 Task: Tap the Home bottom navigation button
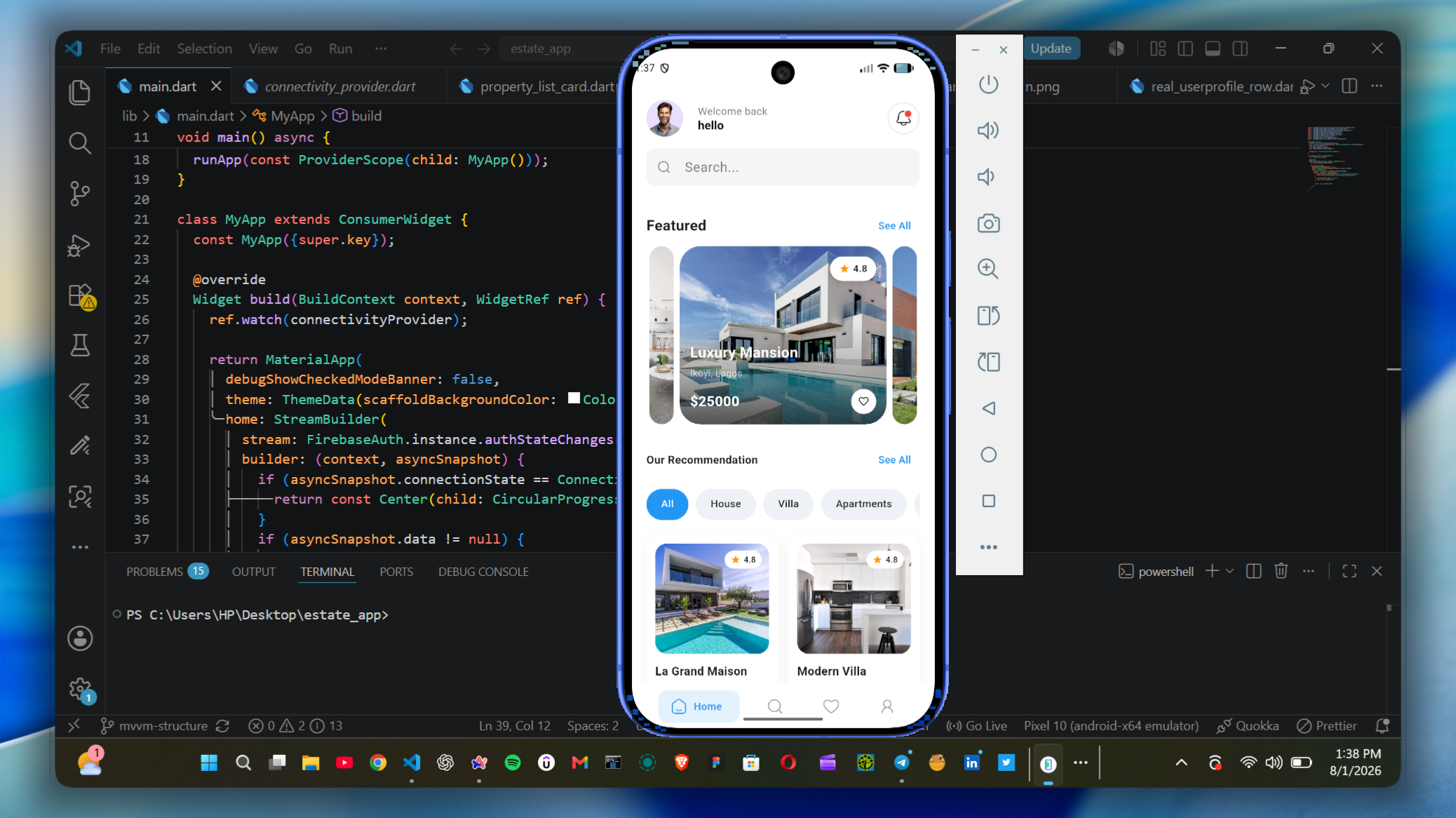coord(698,706)
